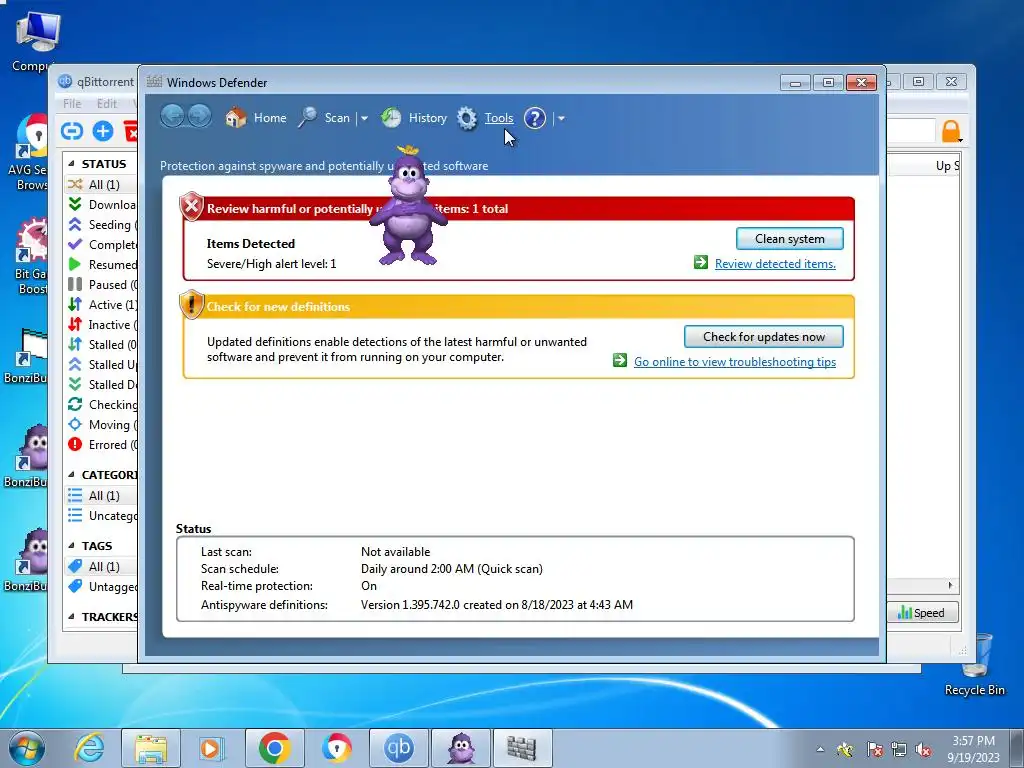Select the Untagged tag filter
The height and width of the screenshot is (768, 1024).
pyautogui.click(x=101, y=587)
